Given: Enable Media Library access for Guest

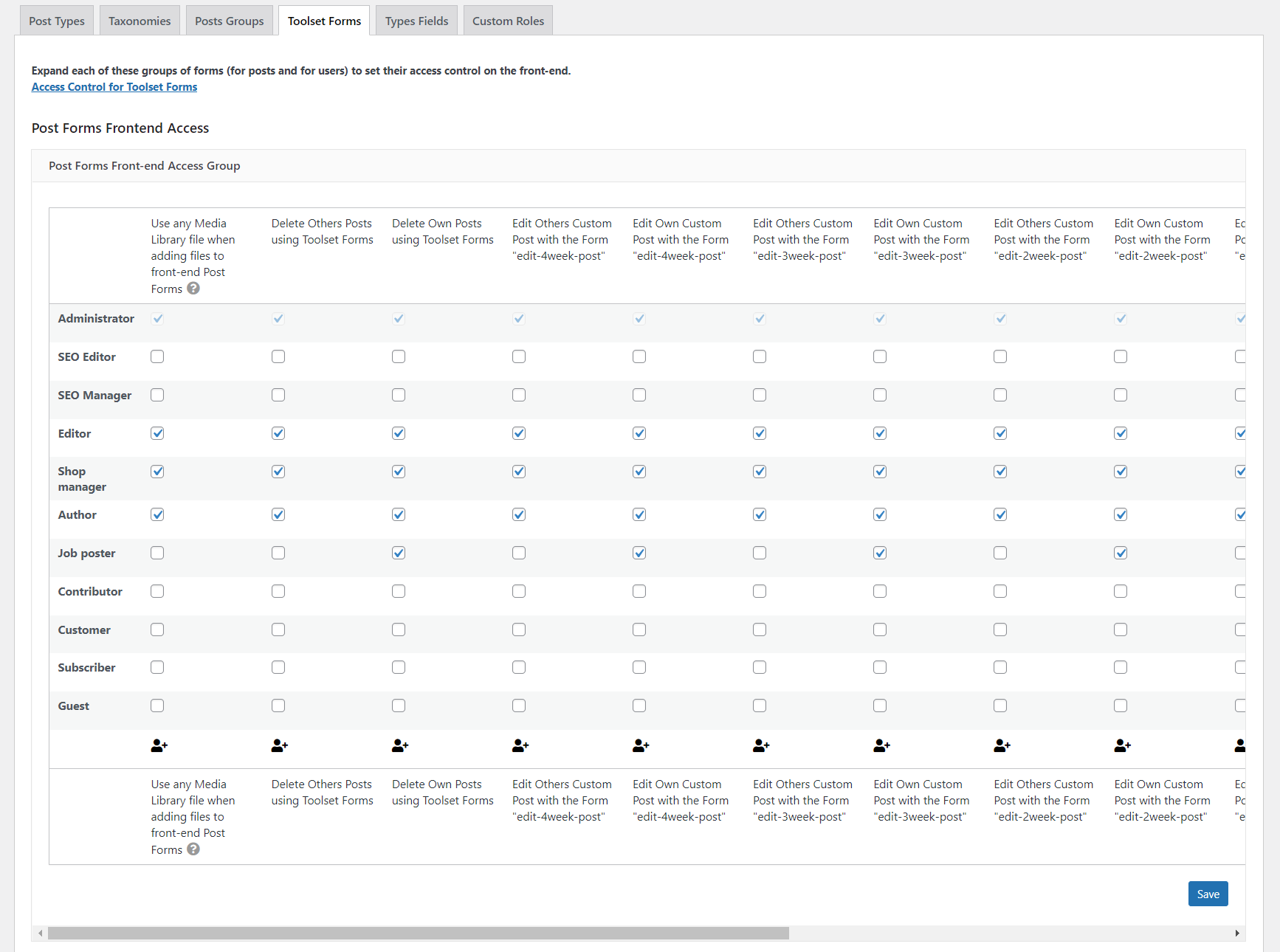Looking at the screenshot, I should (157, 706).
